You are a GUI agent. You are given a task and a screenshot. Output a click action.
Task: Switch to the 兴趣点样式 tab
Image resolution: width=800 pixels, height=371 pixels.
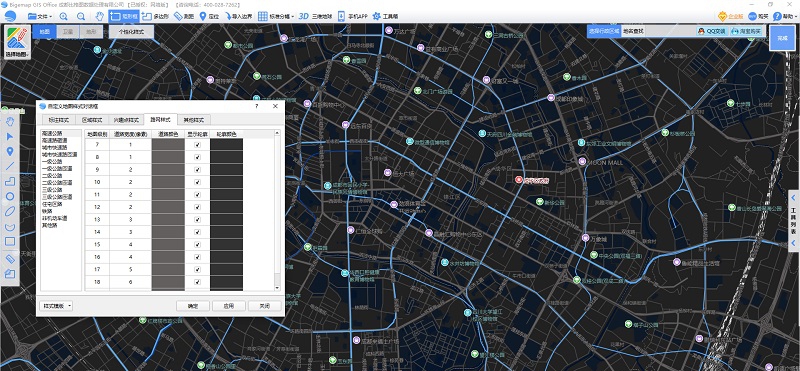click(x=126, y=120)
